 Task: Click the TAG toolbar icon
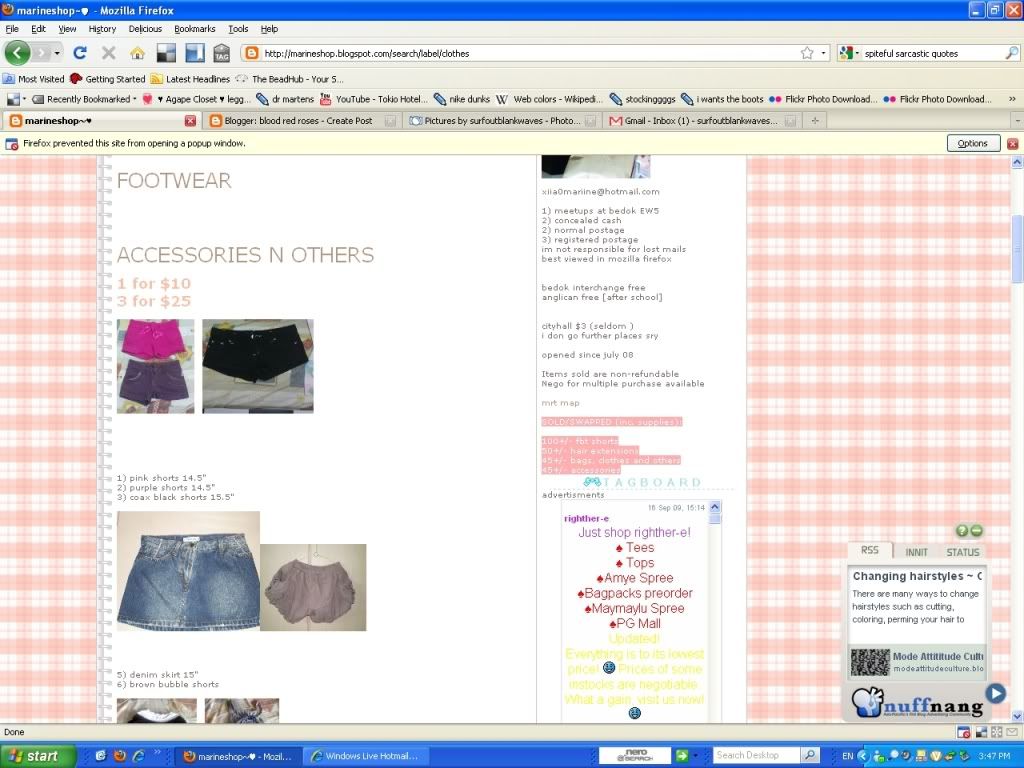tap(221, 53)
